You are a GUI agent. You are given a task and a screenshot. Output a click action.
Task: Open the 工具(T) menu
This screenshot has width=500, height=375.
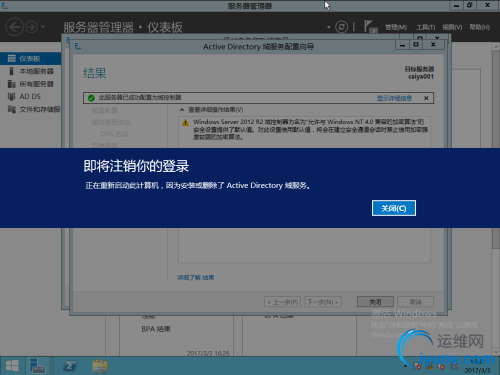(x=426, y=27)
